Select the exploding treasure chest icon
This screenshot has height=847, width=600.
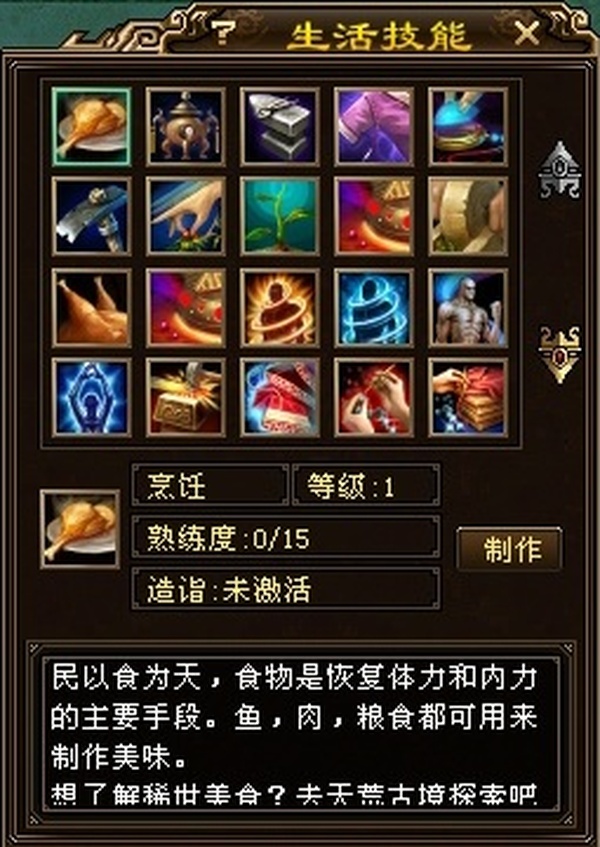(185, 398)
